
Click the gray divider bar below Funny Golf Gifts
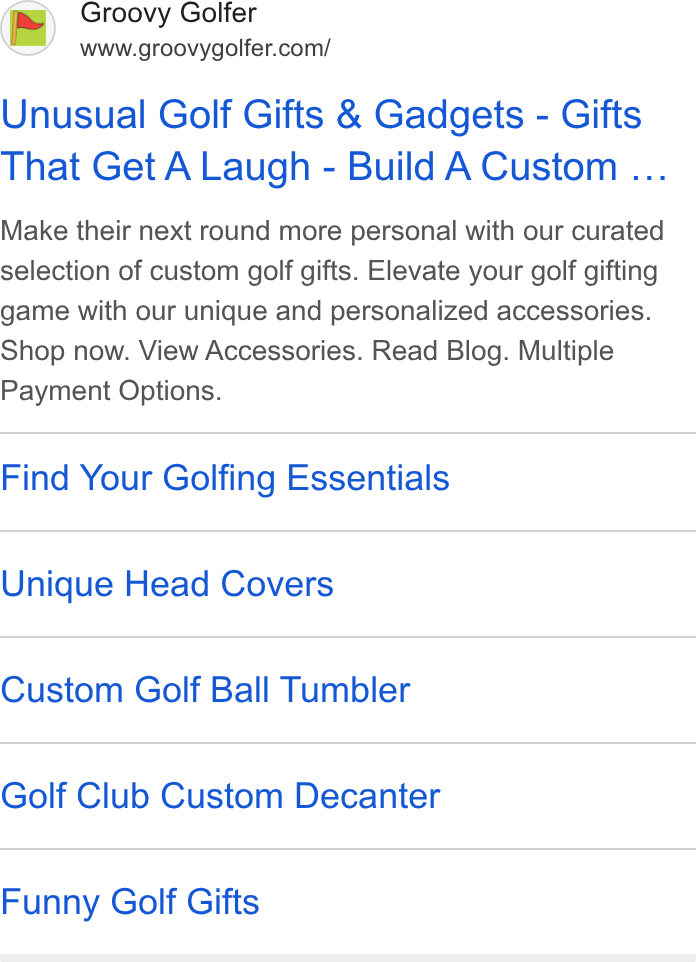(x=348, y=958)
